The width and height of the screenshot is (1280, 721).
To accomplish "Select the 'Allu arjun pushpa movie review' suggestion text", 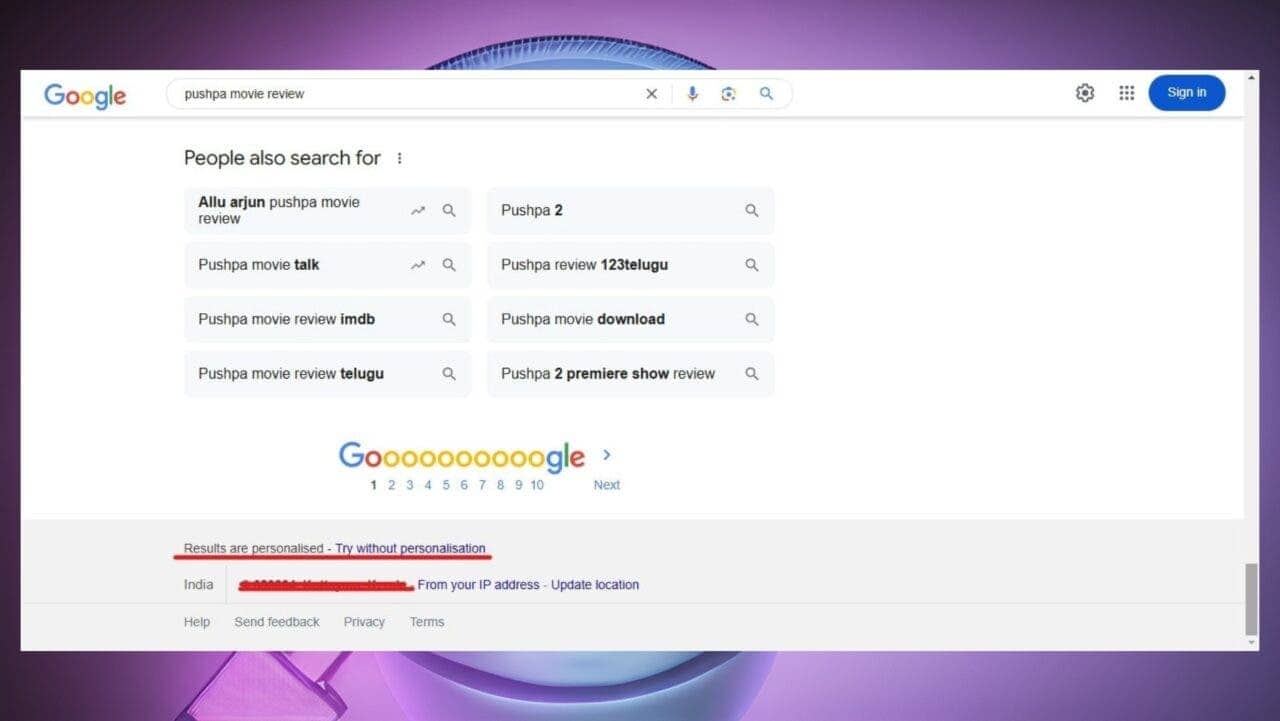I will pos(279,210).
